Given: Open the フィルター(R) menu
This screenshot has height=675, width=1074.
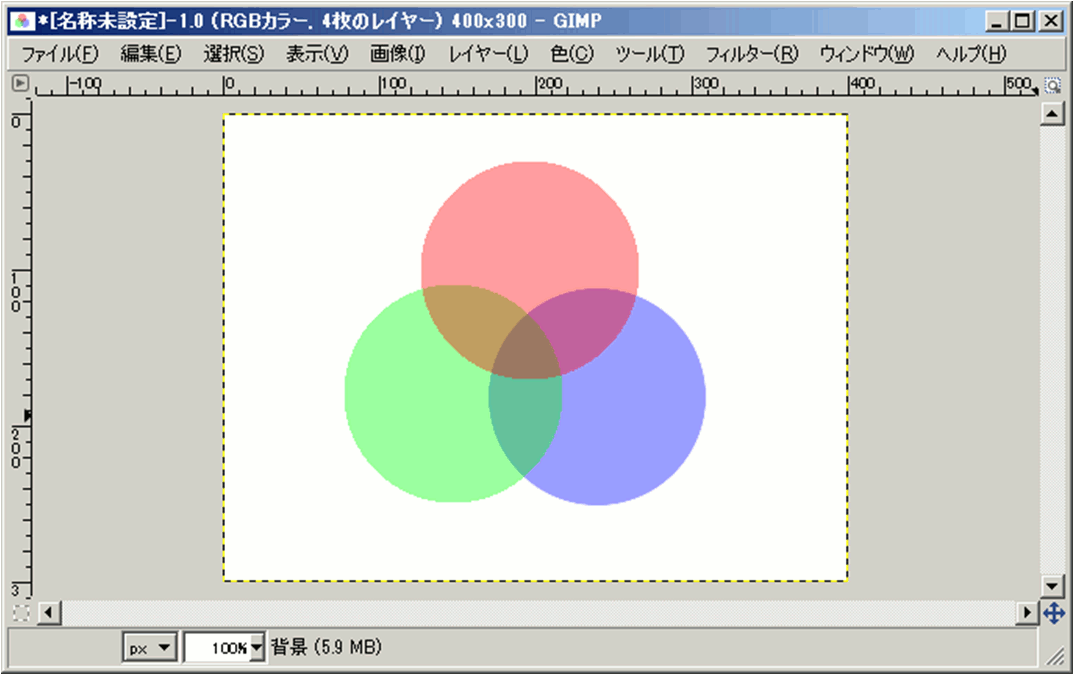Looking at the screenshot, I should click(x=752, y=54).
